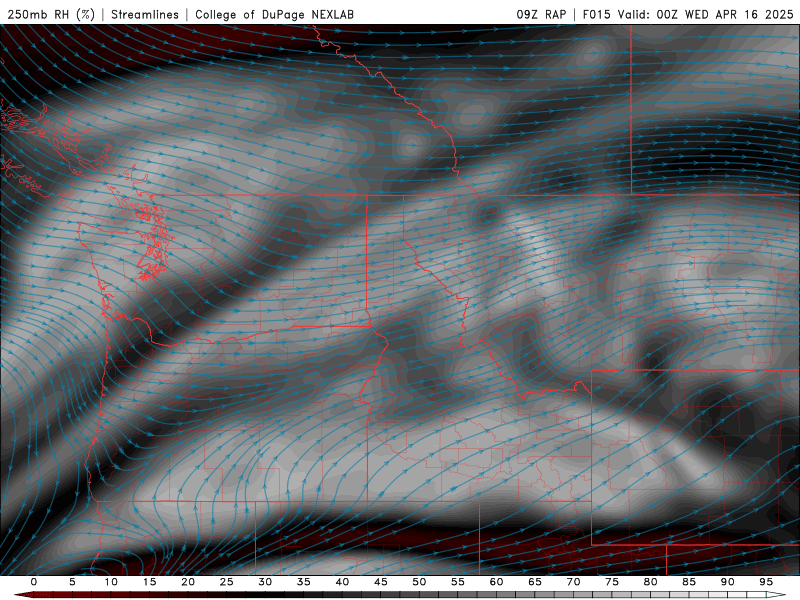800x600 pixels.
Task: Click 'College of DuPage NEXLAB' text
Action: pos(274,14)
